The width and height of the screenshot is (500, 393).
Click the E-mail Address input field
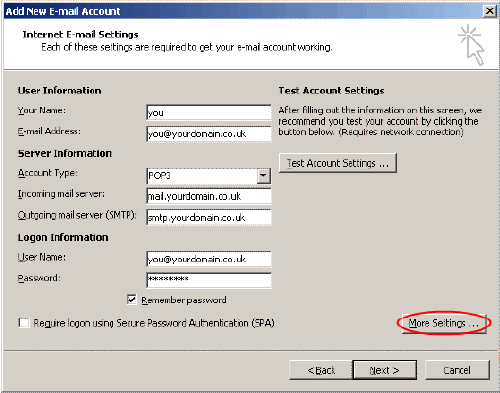tap(209, 134)
